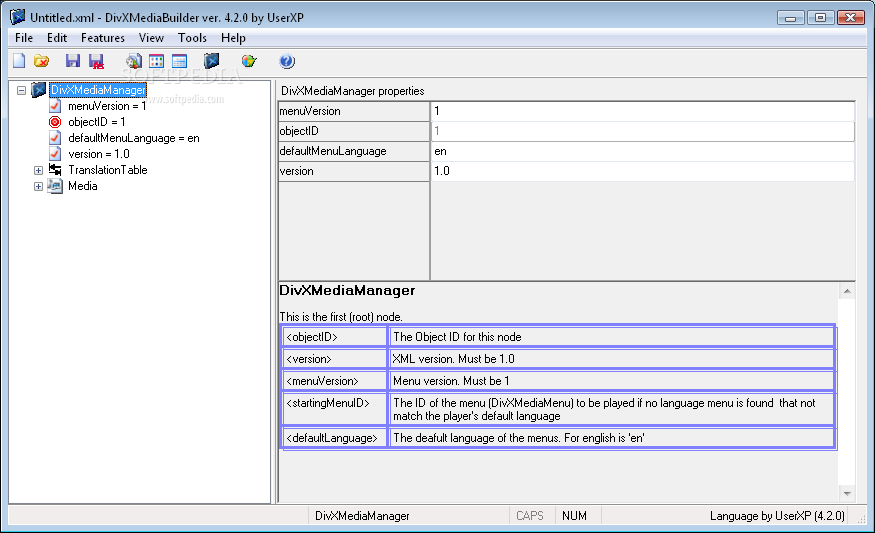The image size is (875, 533).
Task: Click the CAPS indicator in status bar
Action: tap(530, 516)
